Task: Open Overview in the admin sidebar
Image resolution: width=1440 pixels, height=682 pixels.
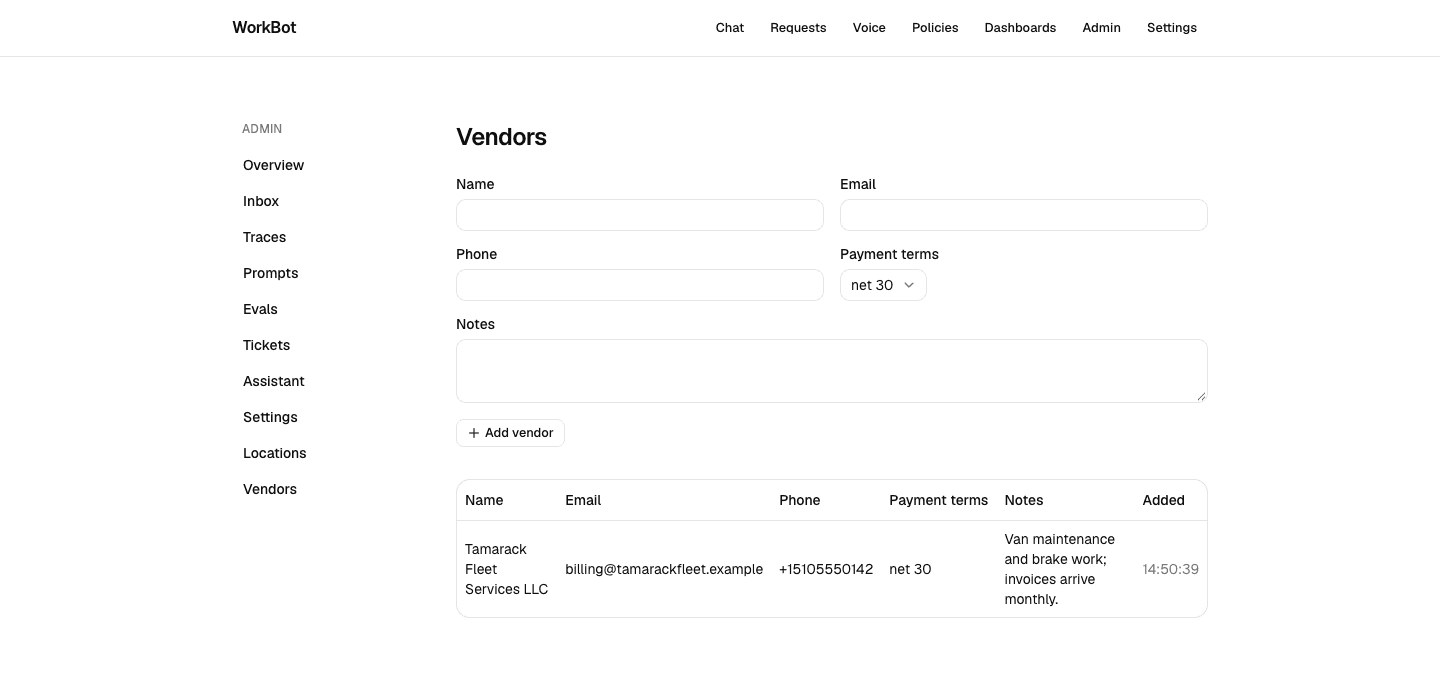Action: coord(273,165)
